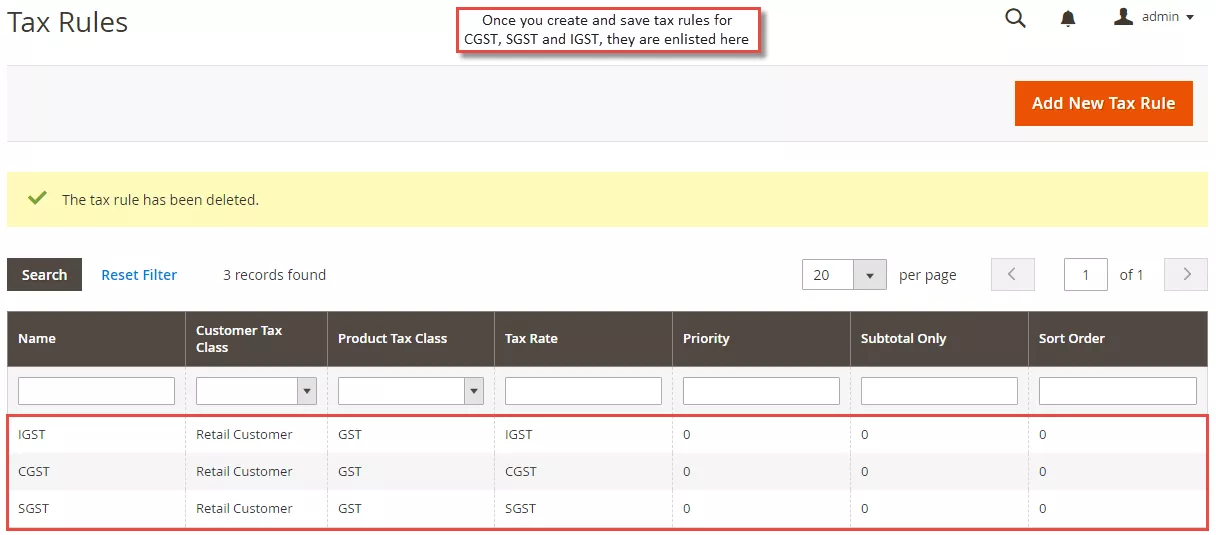Open Customer Tax Class filter dropdown

(x=256, y=391)
